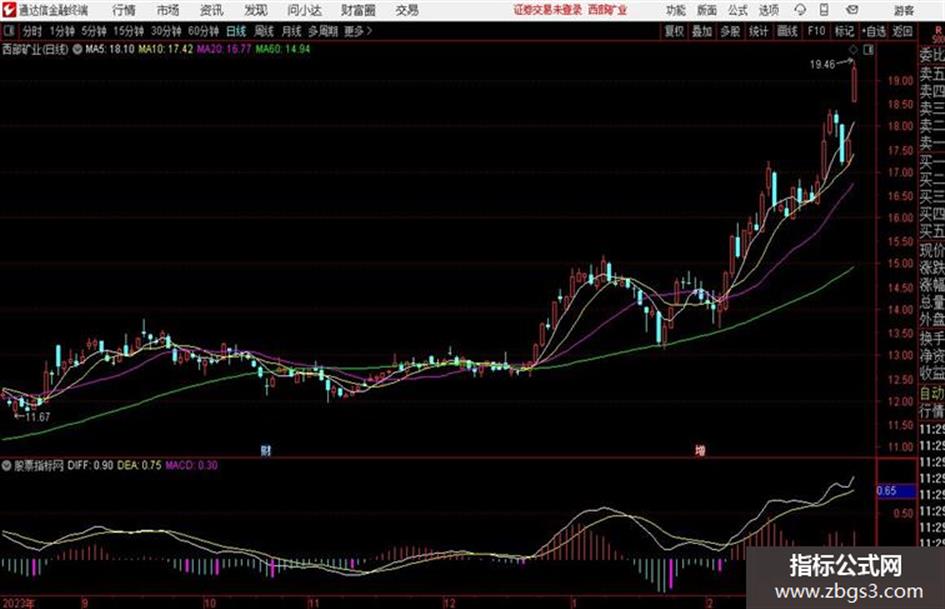Switch to 15分钟 period tab

tap(129, 31)
